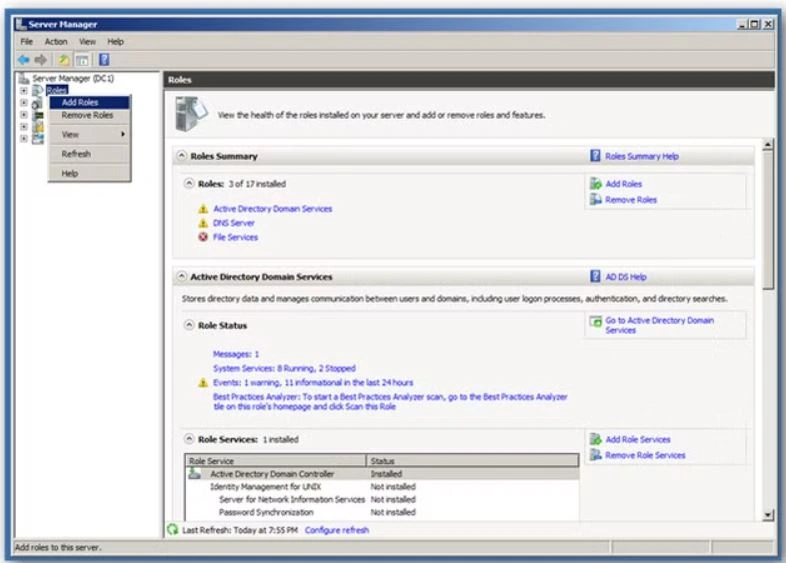The width and height of the screenshot is (786, 563).
Task: Collapse the Roles: 3 of 17 installed chevron
Action: 189,183
